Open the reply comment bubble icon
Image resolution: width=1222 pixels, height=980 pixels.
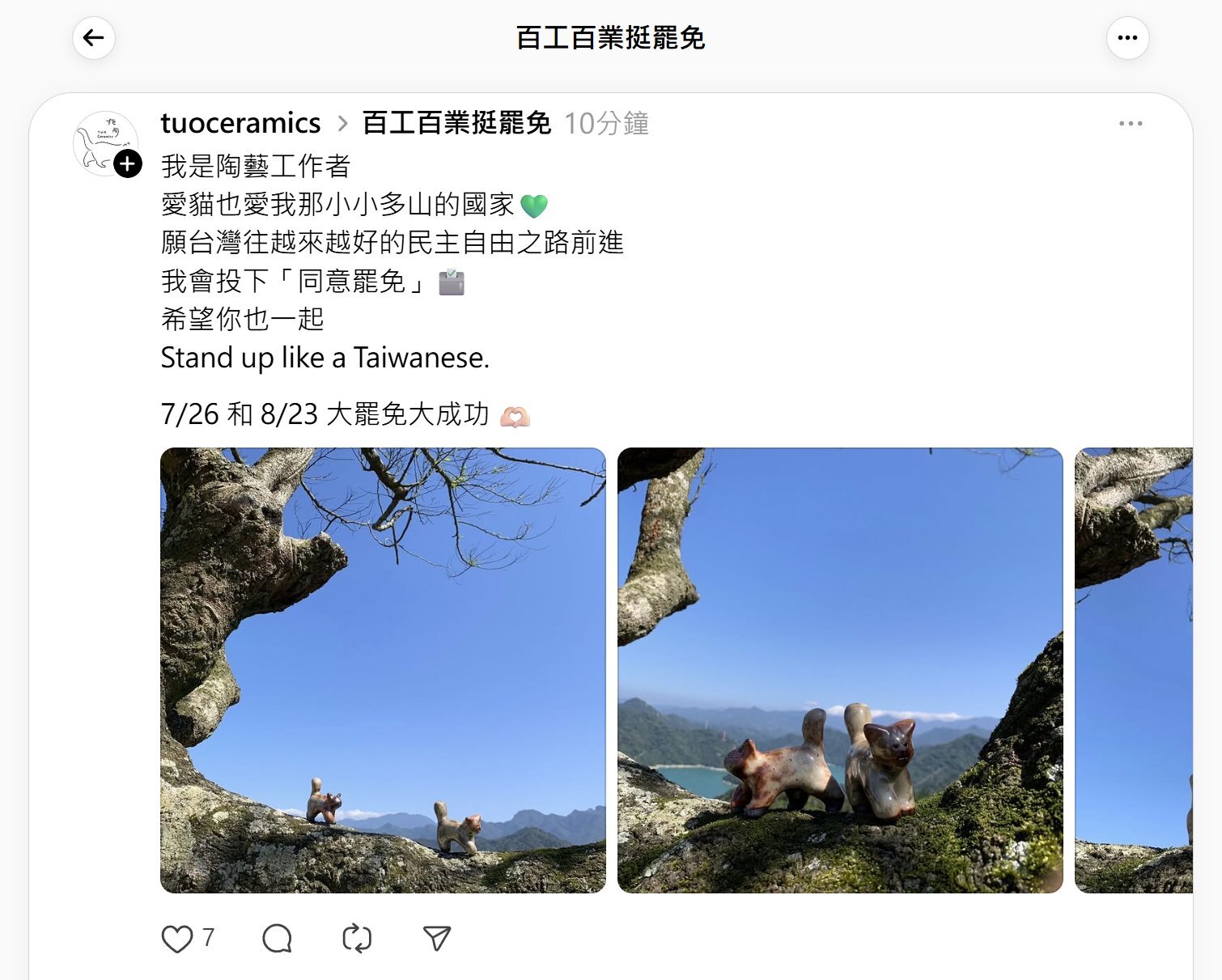coord(277,939)
